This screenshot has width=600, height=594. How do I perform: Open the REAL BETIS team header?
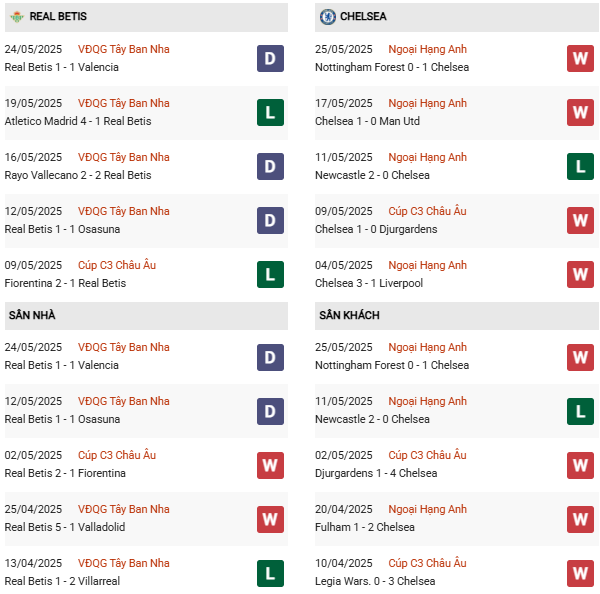[x=57, y=16]
